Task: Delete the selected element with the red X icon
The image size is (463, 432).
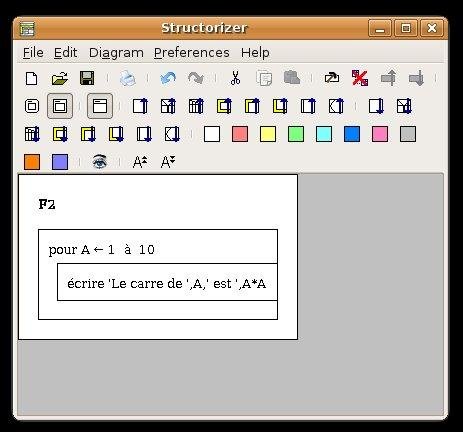Action: point(360,78)
